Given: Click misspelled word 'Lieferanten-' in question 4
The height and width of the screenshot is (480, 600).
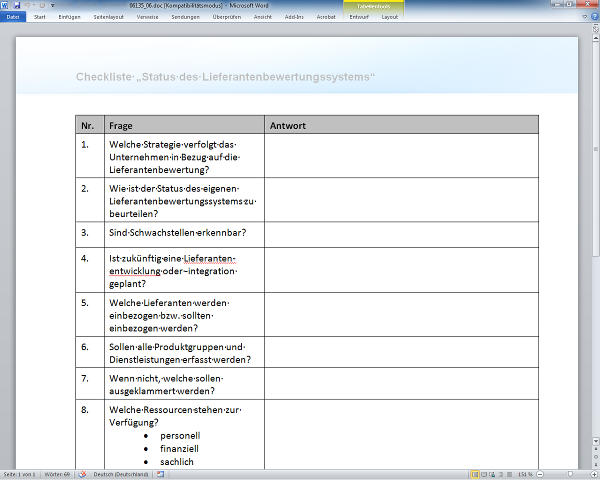Looking at the screenshot, I should tap(210, 259).
